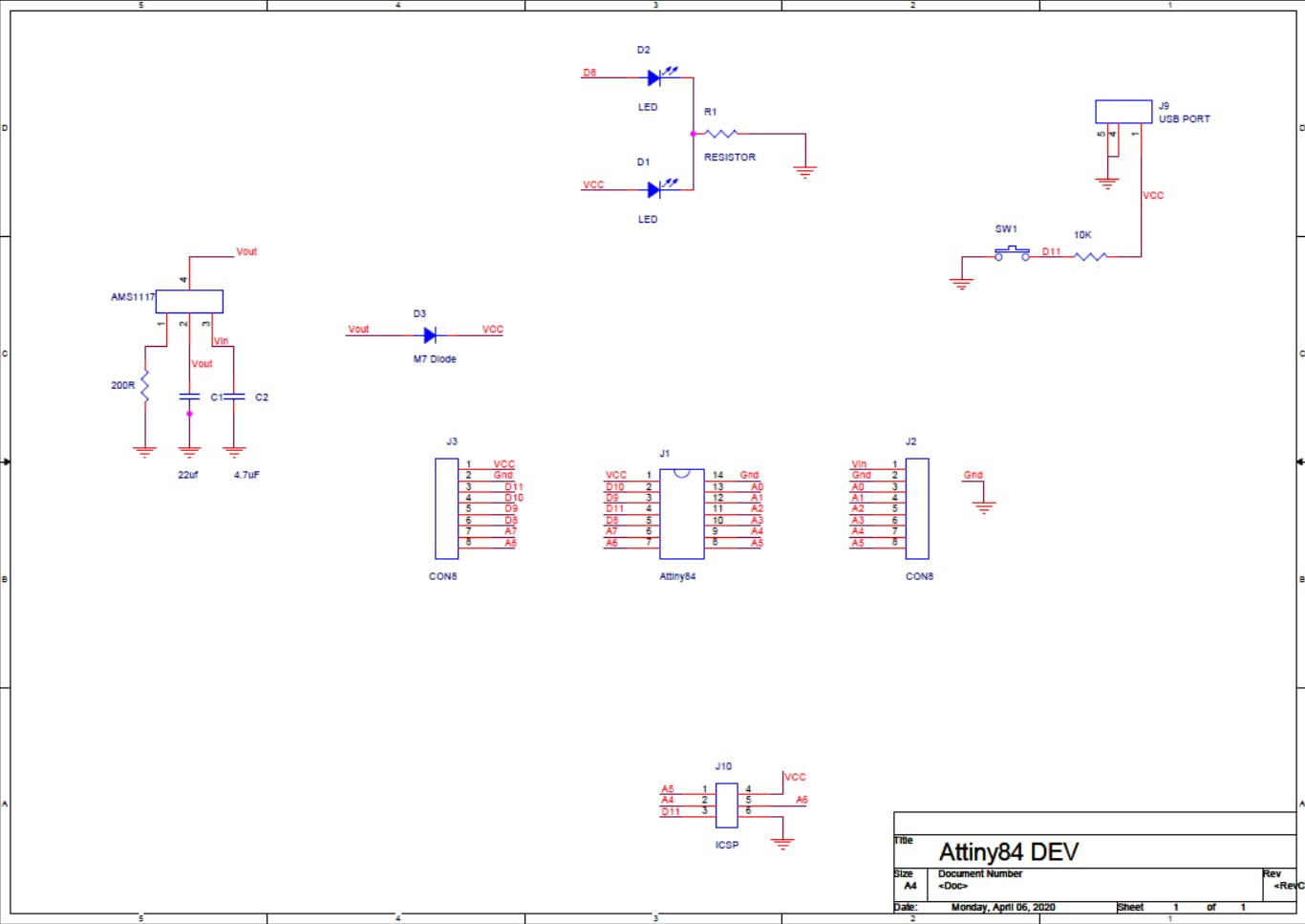Viewport: 1305px width, 924px height.
Task: Select the C1 capacitor symbol
Action: [189, 397]
